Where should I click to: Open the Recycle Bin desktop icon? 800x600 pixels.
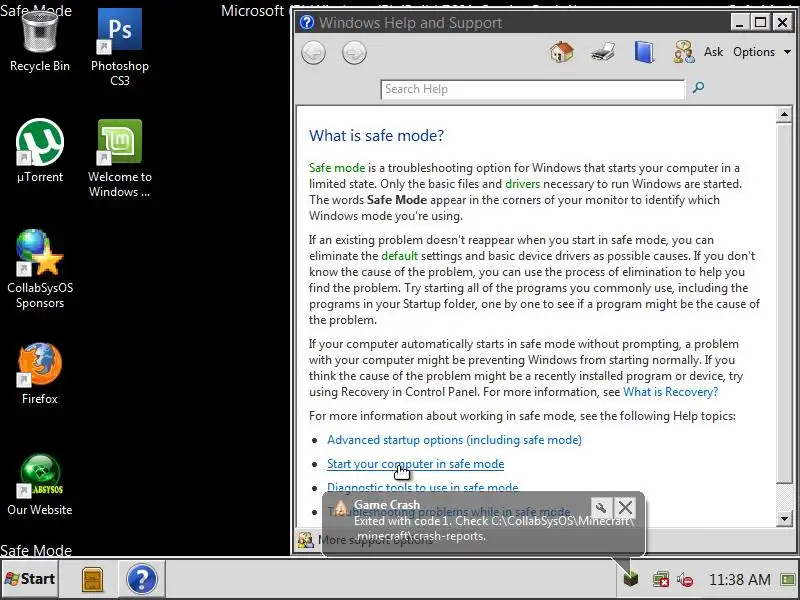coord(39,41)
